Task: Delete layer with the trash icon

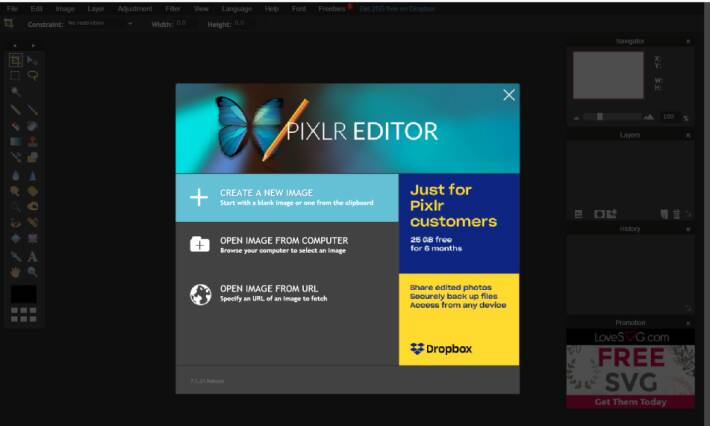Action: pyautogui.click(x=676, y=214)
